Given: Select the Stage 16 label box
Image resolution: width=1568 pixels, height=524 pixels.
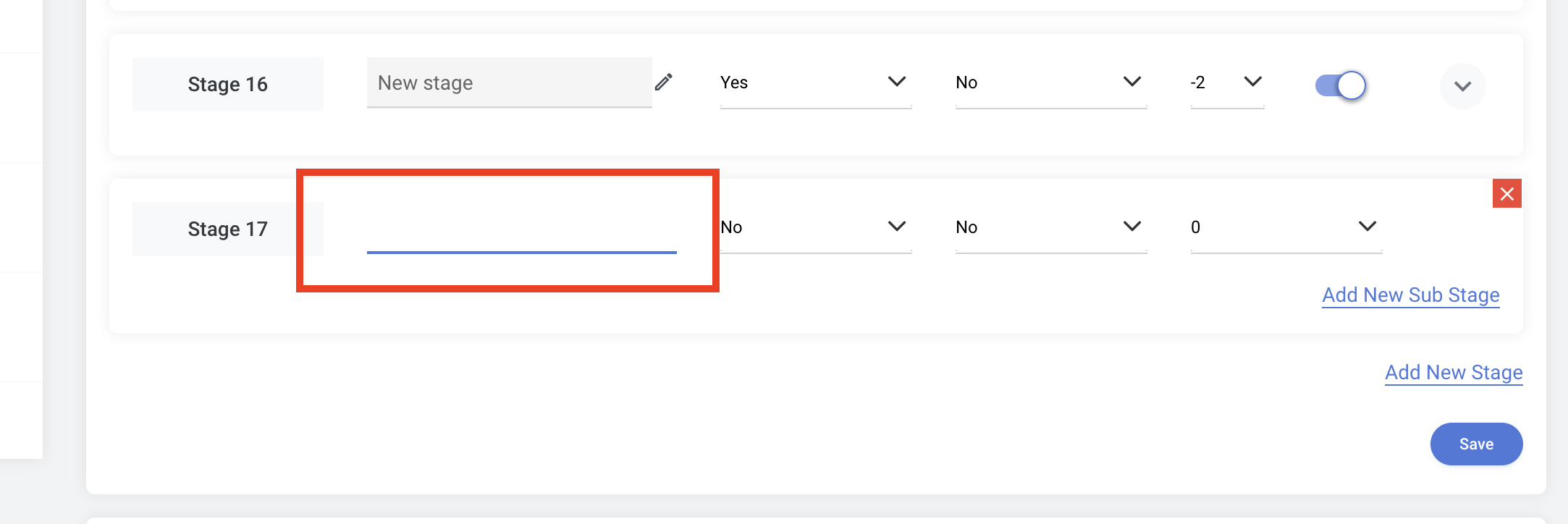Looking at the screenshot, I should (x=228, y=84).
